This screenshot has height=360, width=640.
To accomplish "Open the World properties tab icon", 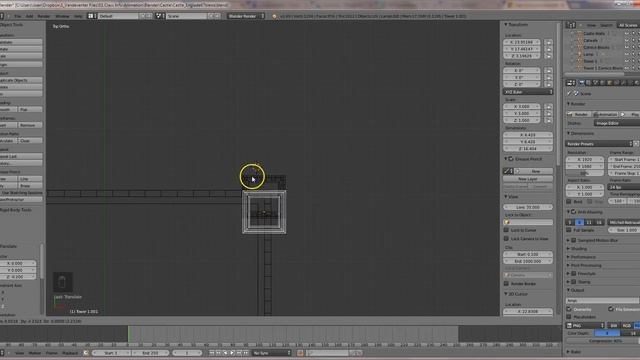I will 602,83.
